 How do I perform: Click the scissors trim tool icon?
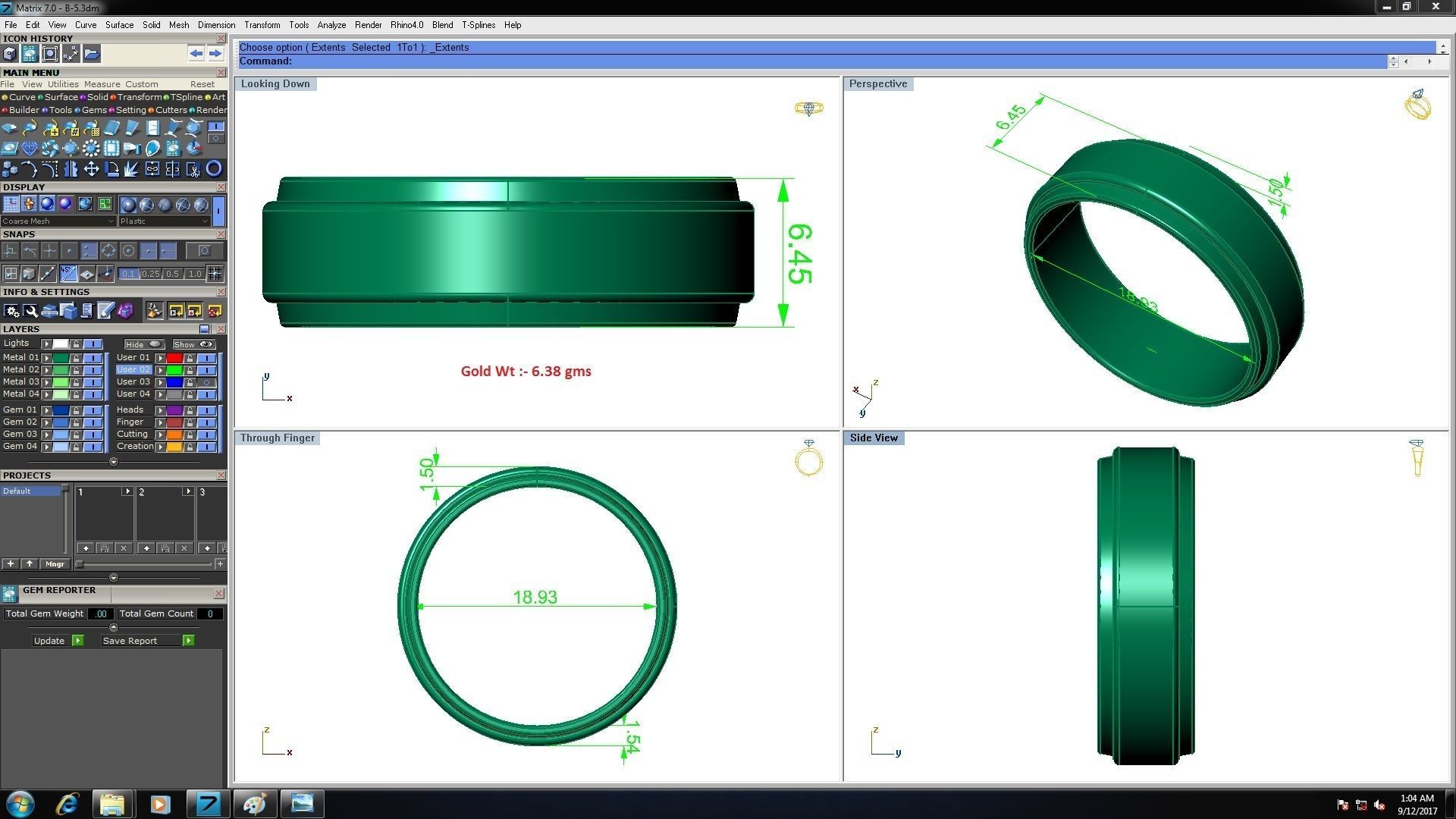(193, 169)
